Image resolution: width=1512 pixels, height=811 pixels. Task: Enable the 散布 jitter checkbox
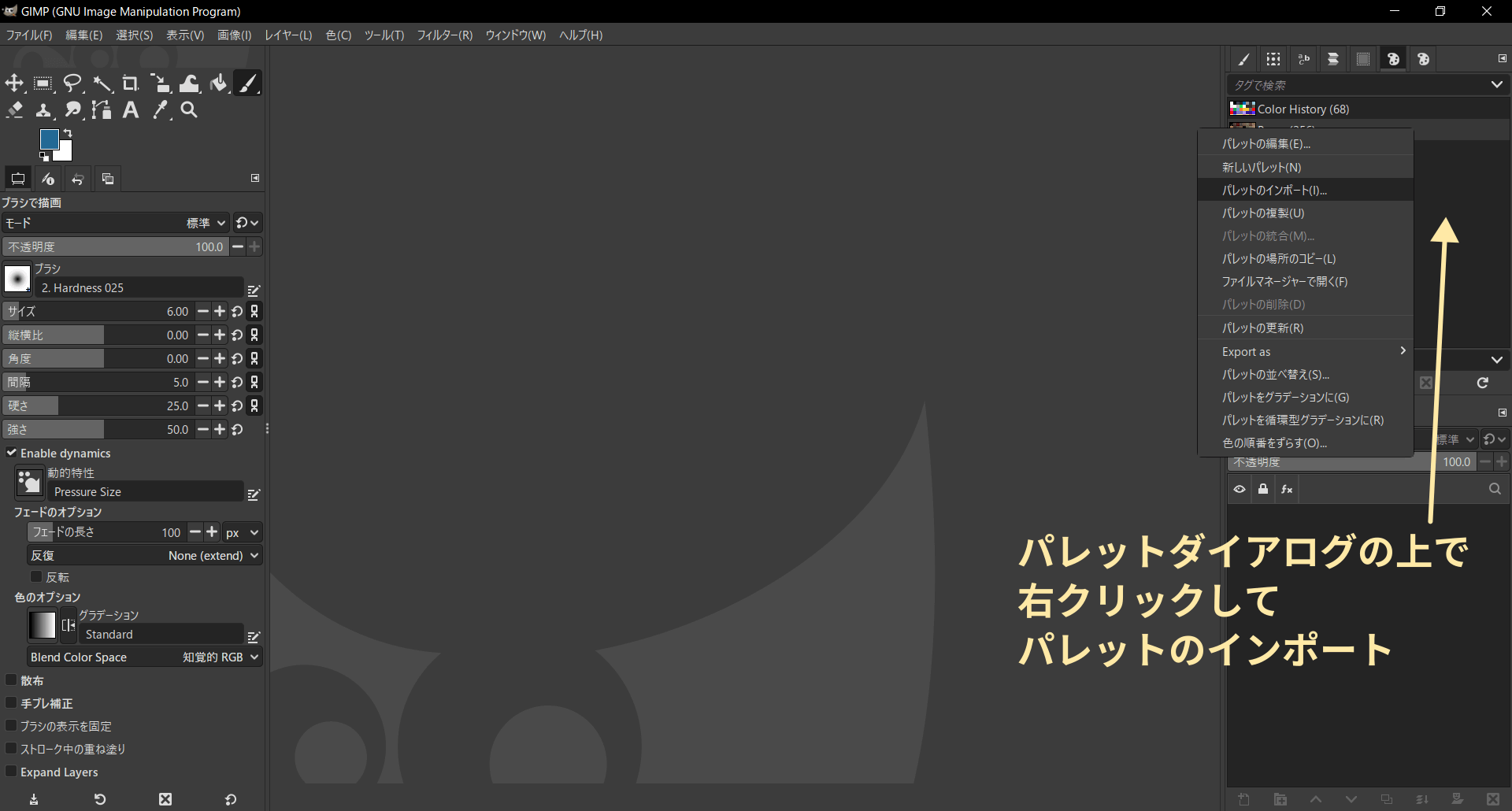12,680
